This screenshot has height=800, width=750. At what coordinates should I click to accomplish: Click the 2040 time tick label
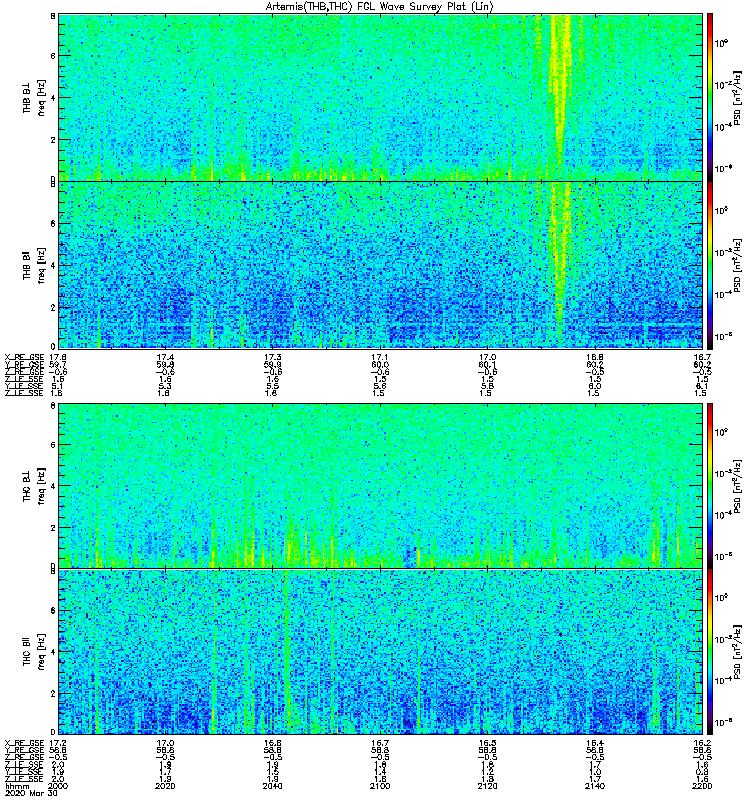(272, 786)
